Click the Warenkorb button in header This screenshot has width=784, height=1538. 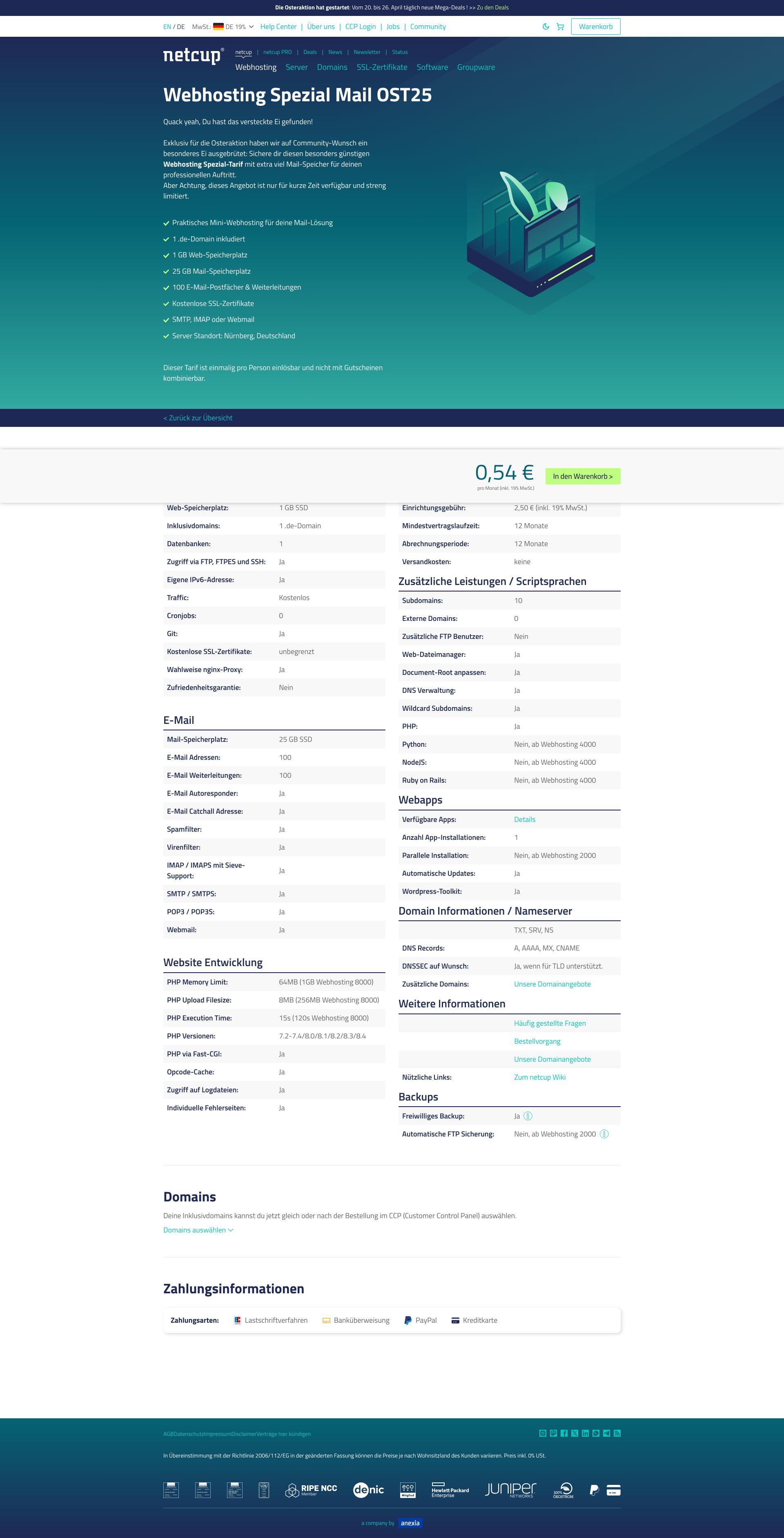pos(595,27)
